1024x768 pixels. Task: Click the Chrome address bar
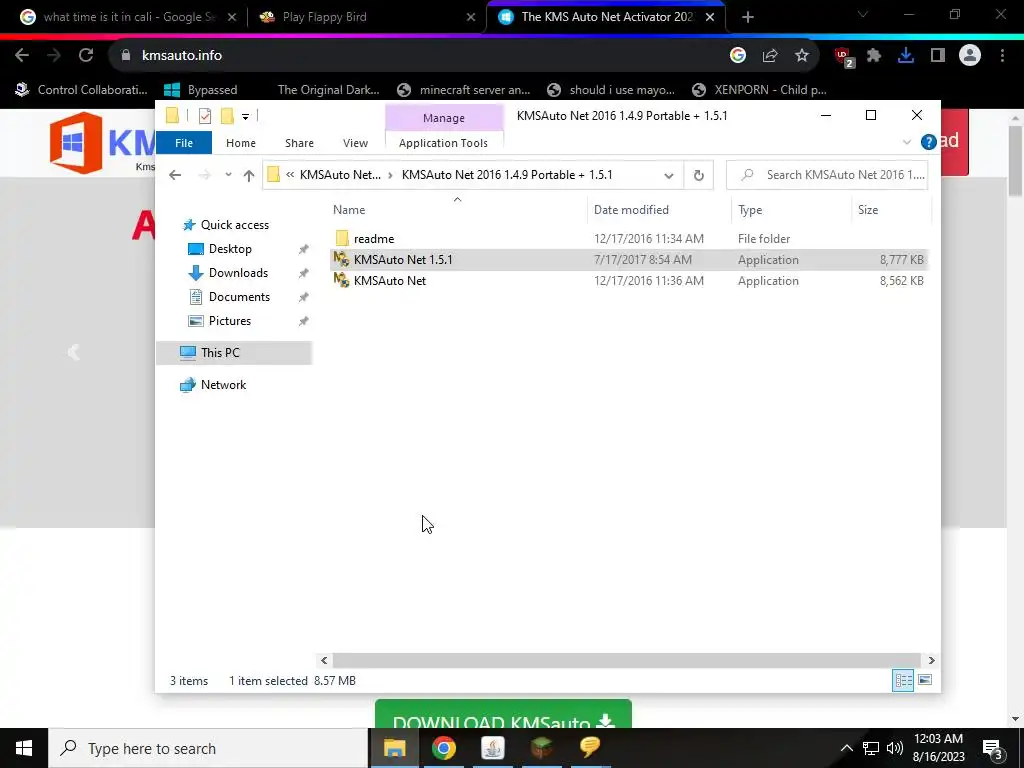tap(418, 56)
